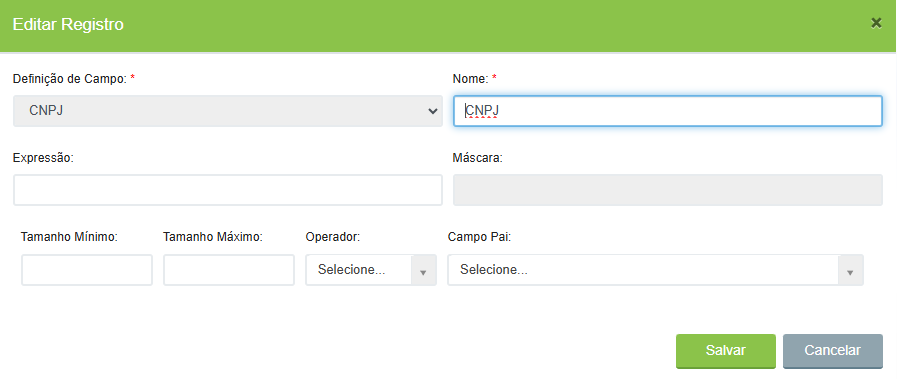Click inside the Expressão text box
This screenshot has width=897, height=379.
tap(228, 190)
